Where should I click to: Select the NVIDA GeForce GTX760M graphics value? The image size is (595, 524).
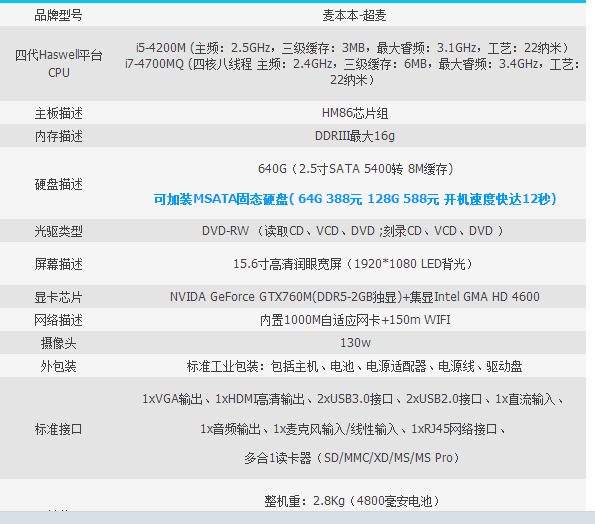coord(354,297)
